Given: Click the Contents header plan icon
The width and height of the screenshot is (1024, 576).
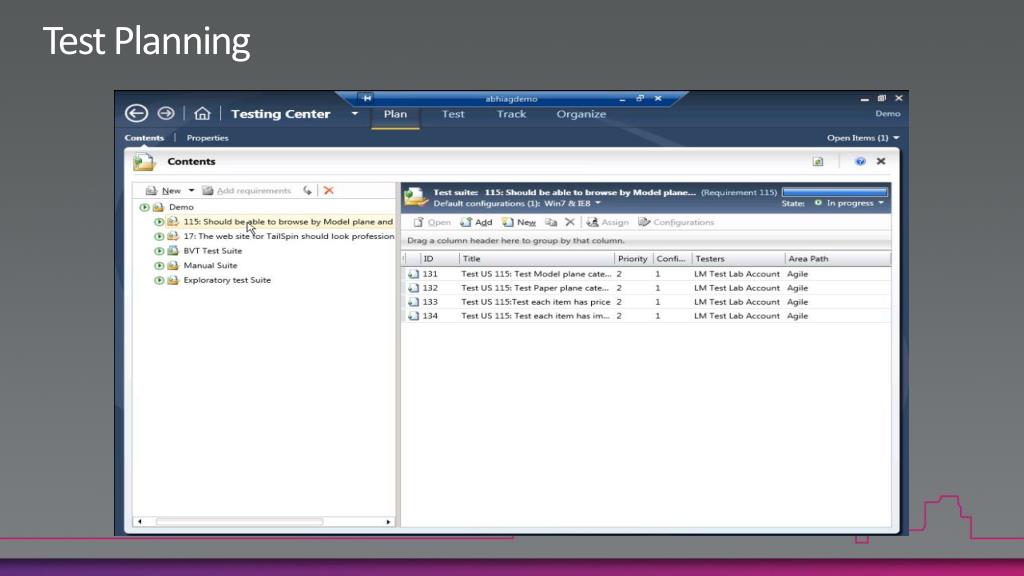Looking at the screenshot, I should 144,161.
